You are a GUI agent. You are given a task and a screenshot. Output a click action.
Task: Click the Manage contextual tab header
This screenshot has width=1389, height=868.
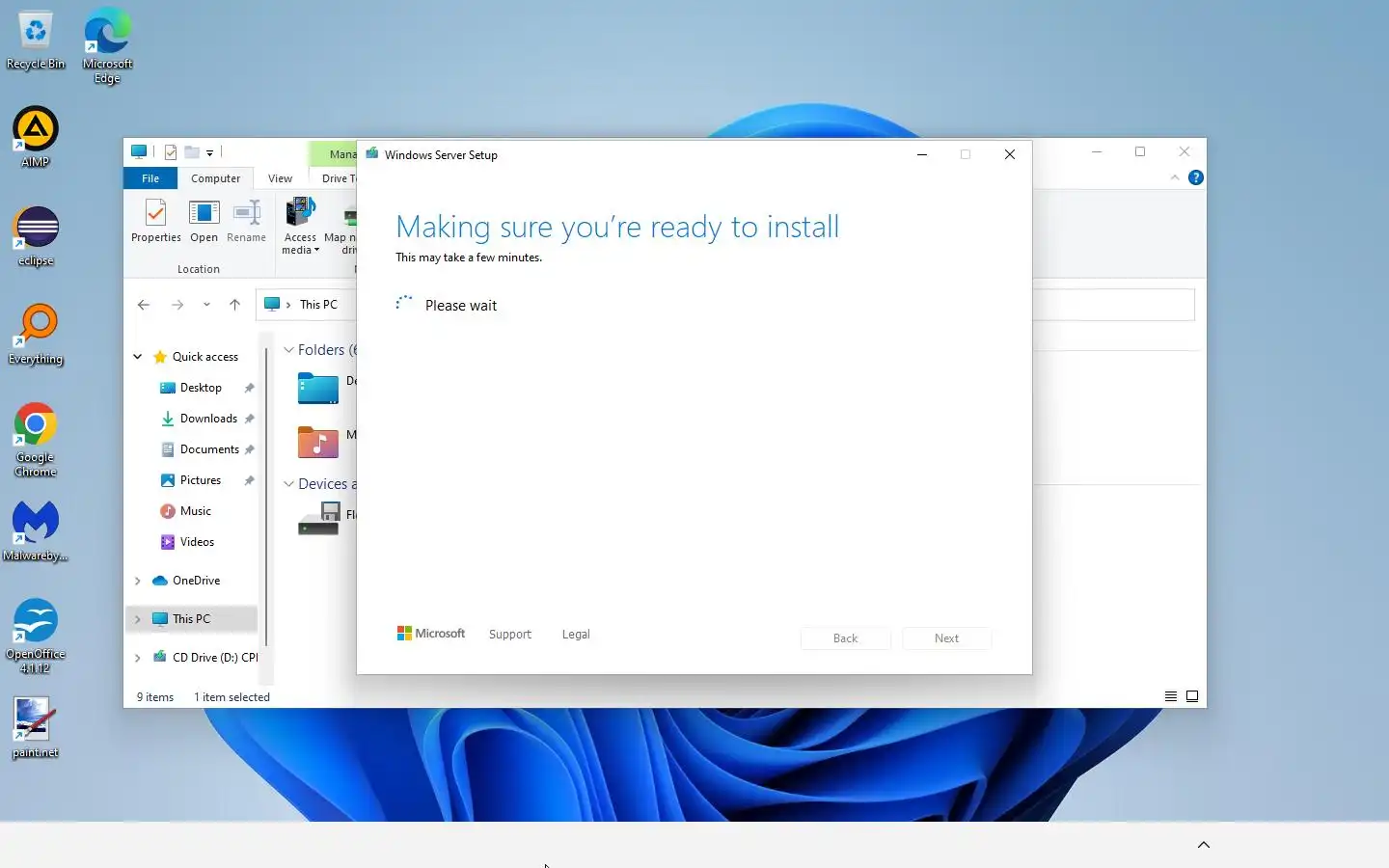point(335,154)
